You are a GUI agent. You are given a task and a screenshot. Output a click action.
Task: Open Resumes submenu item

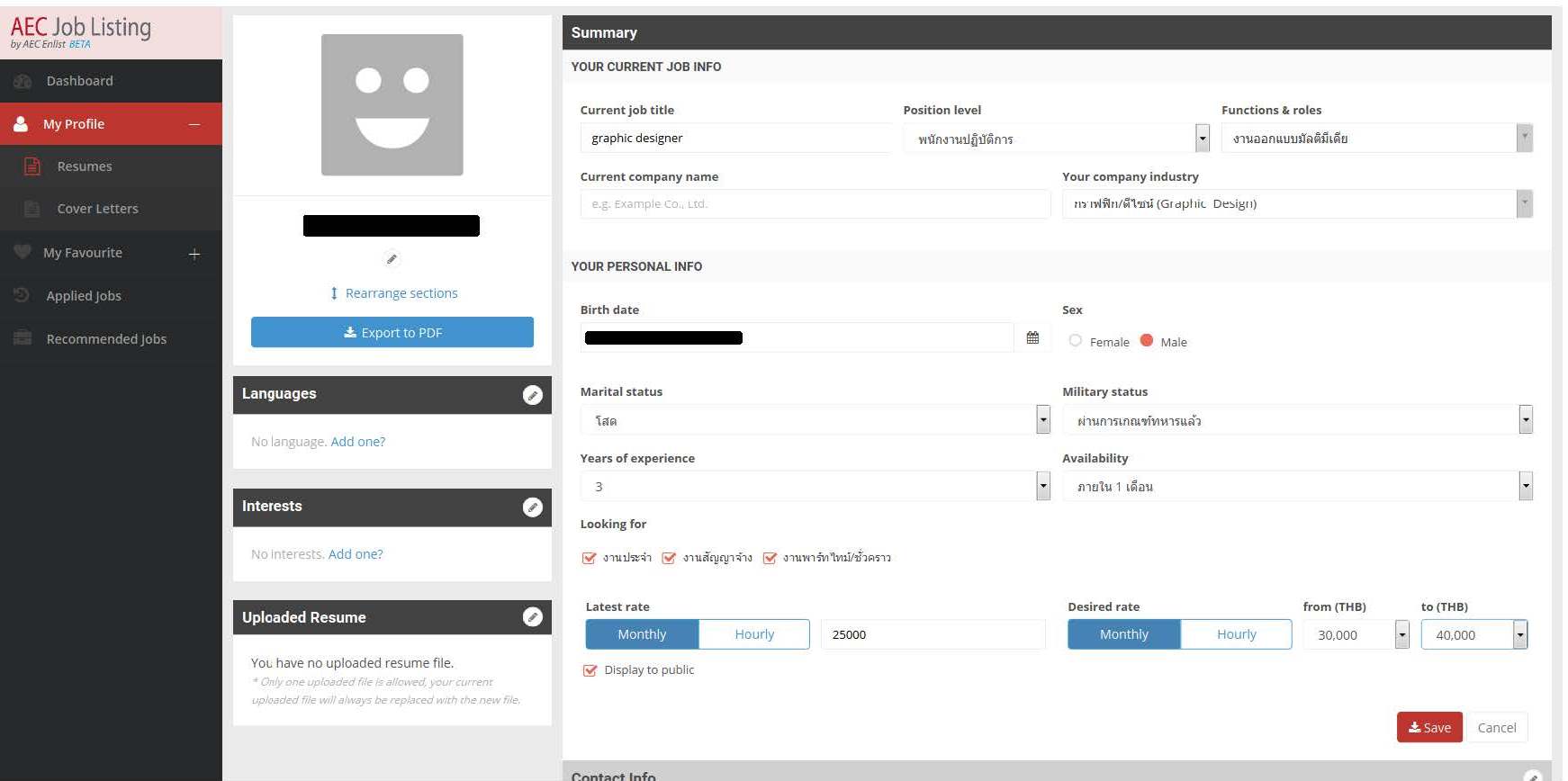click(111, 166)
